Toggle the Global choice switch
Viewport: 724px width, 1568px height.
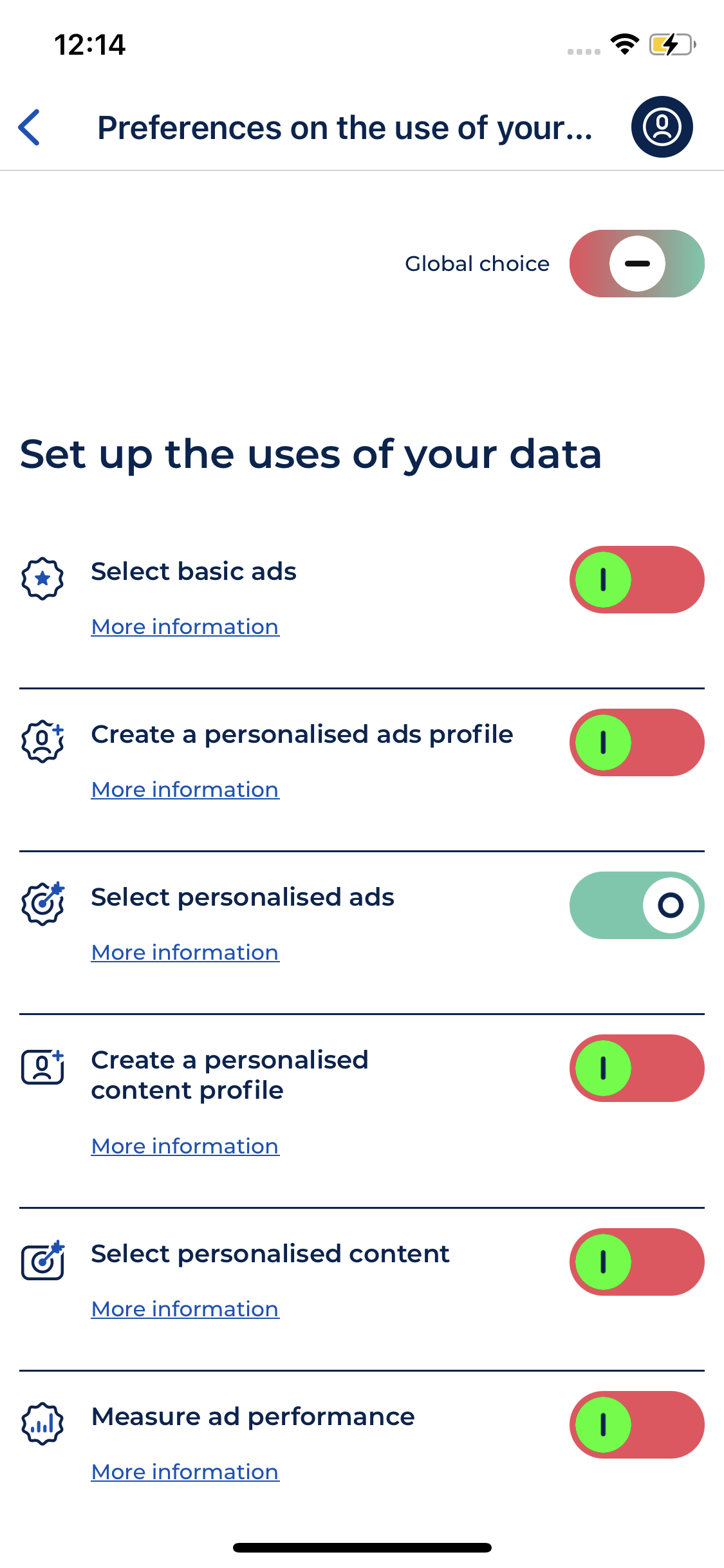(636, 264)
